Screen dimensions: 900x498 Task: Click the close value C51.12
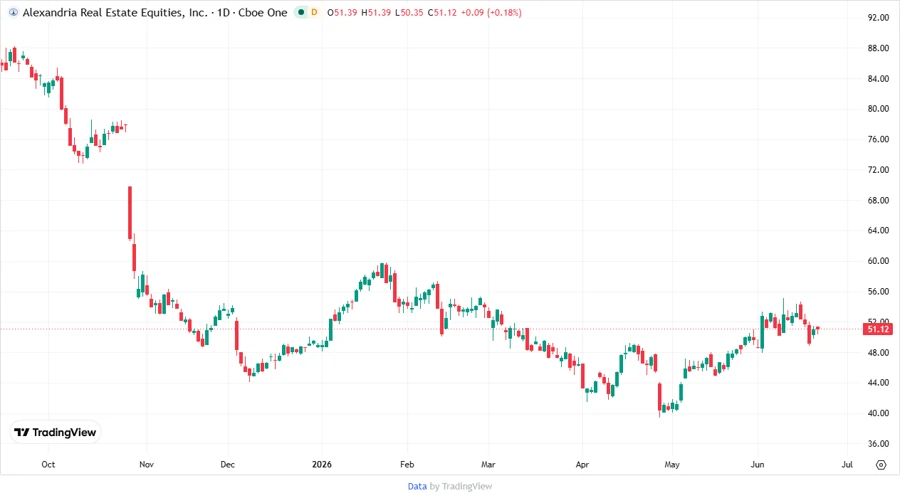point(442,13)
